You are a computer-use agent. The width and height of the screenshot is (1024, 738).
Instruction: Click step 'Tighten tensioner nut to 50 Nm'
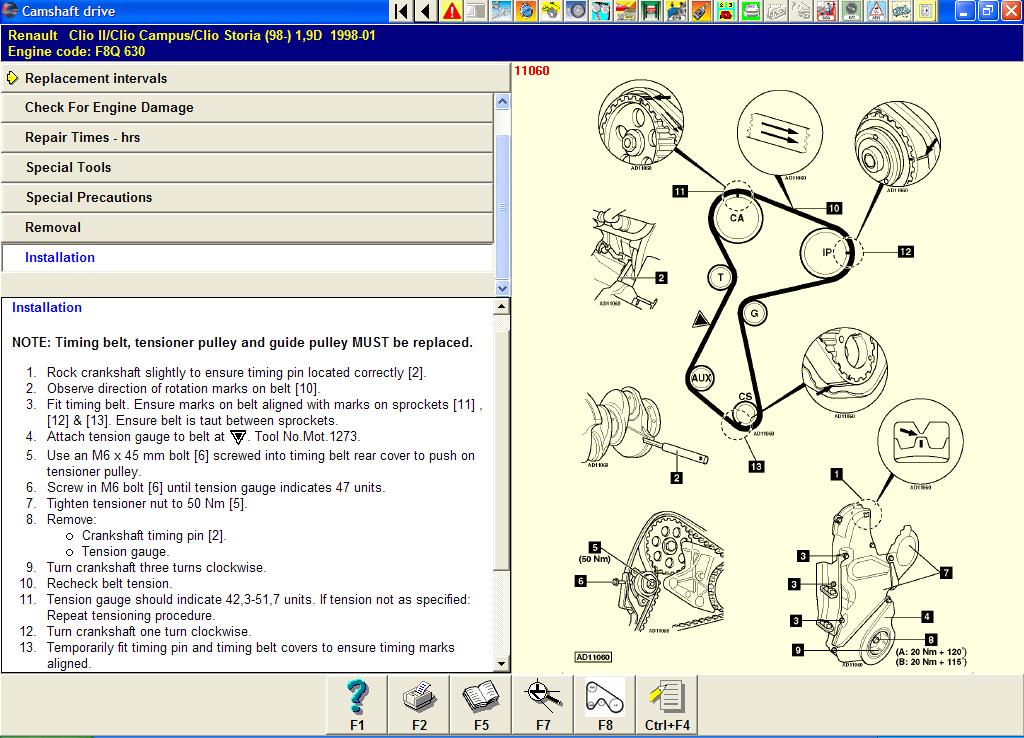(147, 504)
